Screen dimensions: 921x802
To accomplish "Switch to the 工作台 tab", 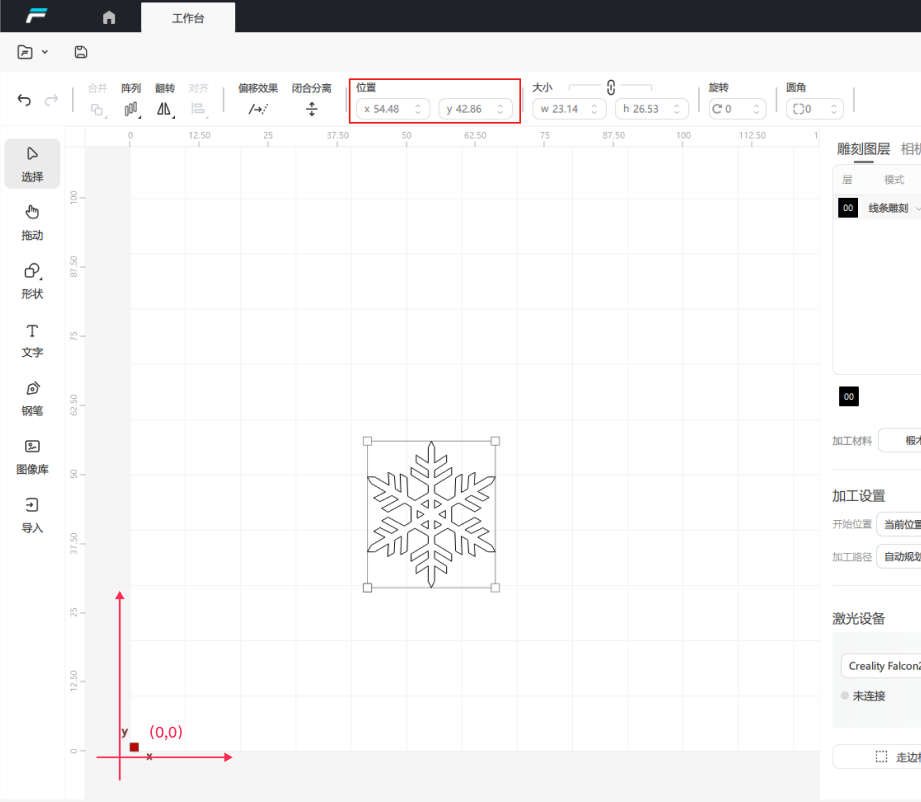I will pyautogui.click(x=188, y=18).
